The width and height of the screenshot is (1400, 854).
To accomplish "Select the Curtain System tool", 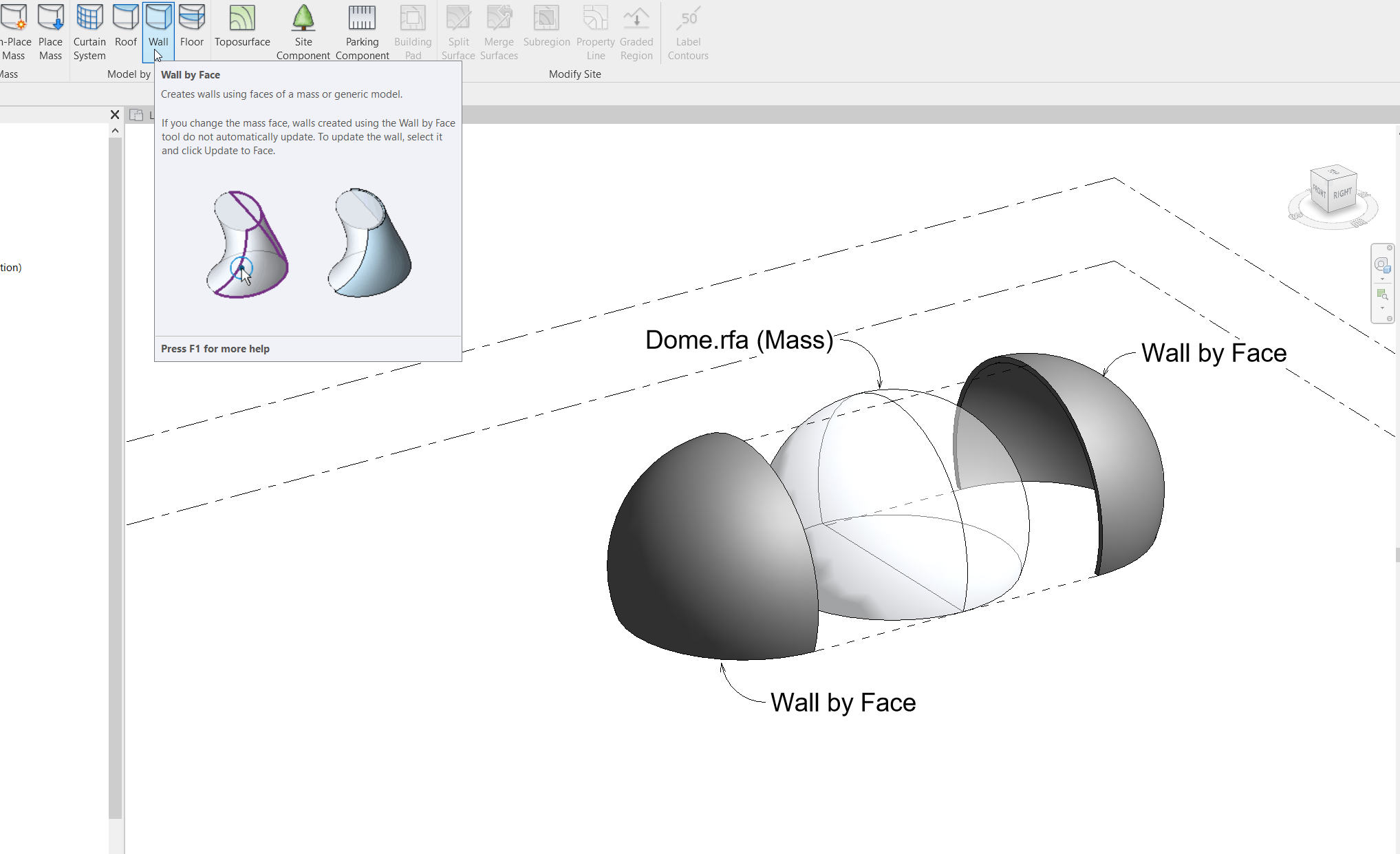I will pyautogui.click(x=89, y=31).
